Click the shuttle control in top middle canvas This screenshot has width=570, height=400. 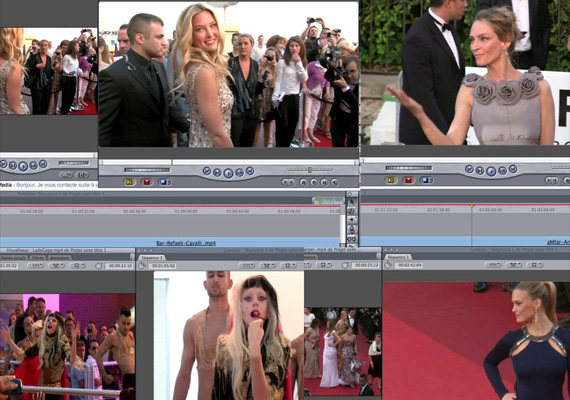pos(310,169)
